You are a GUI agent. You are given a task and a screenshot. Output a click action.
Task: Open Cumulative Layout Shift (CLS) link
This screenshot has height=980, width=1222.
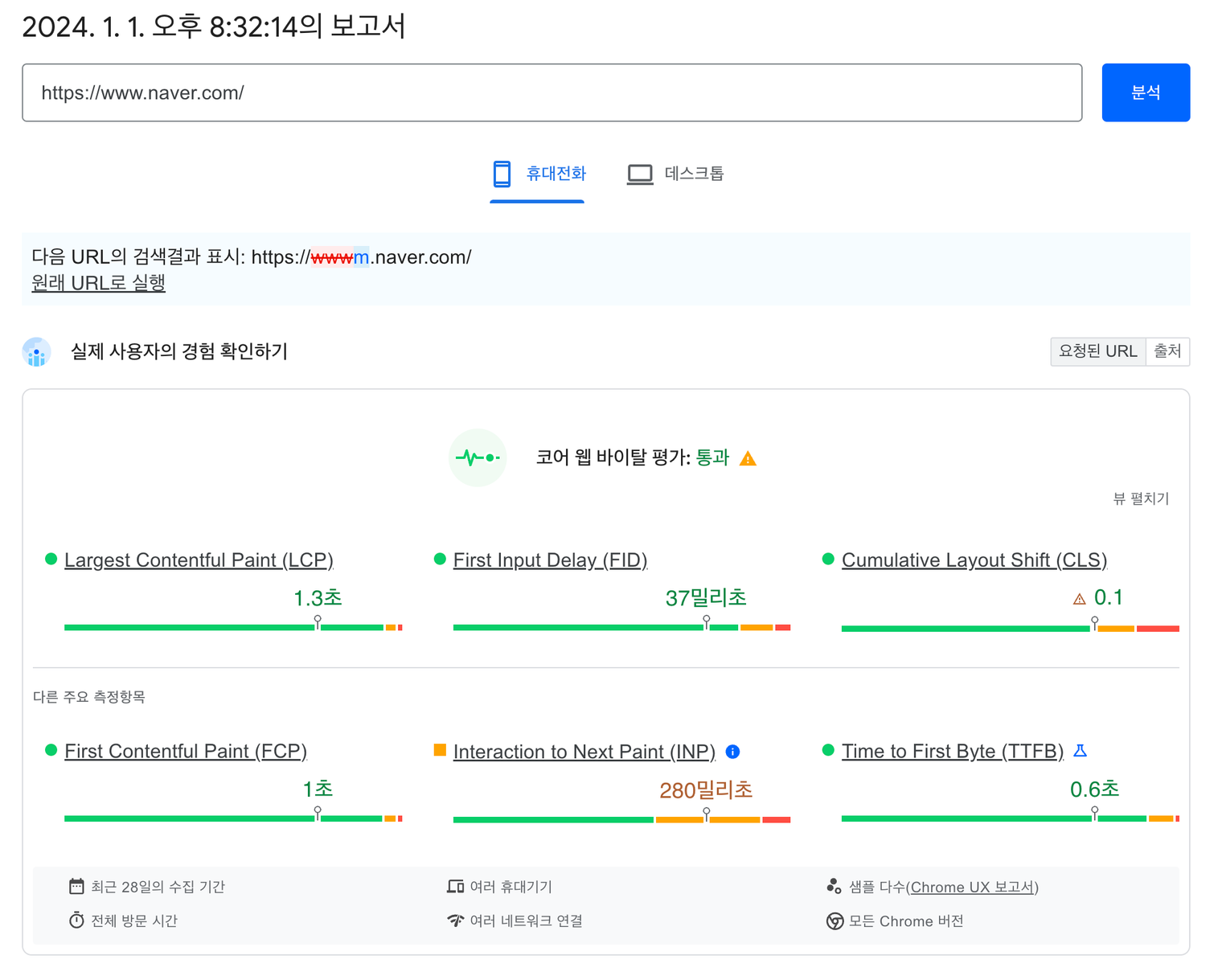click(974, 560)
